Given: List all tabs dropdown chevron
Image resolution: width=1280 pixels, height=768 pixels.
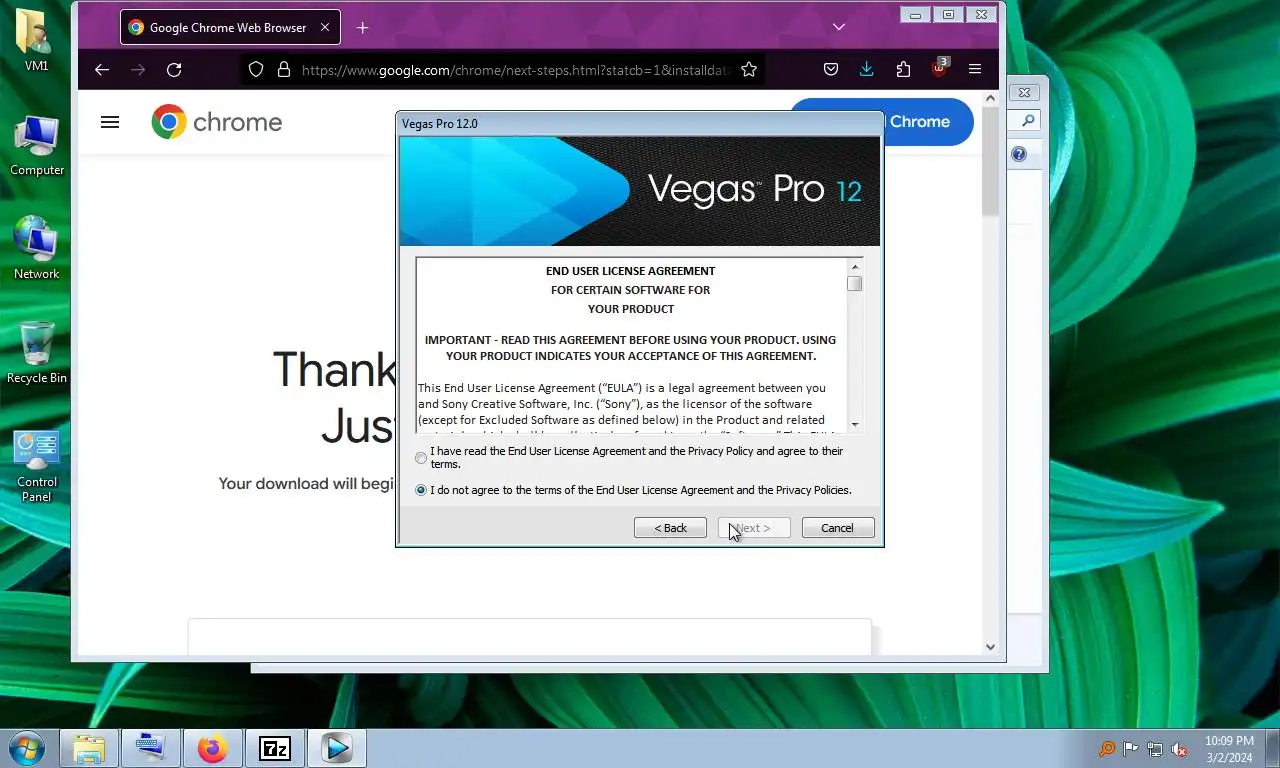Looking at the screenshot, I should click(x=839, y=27).
